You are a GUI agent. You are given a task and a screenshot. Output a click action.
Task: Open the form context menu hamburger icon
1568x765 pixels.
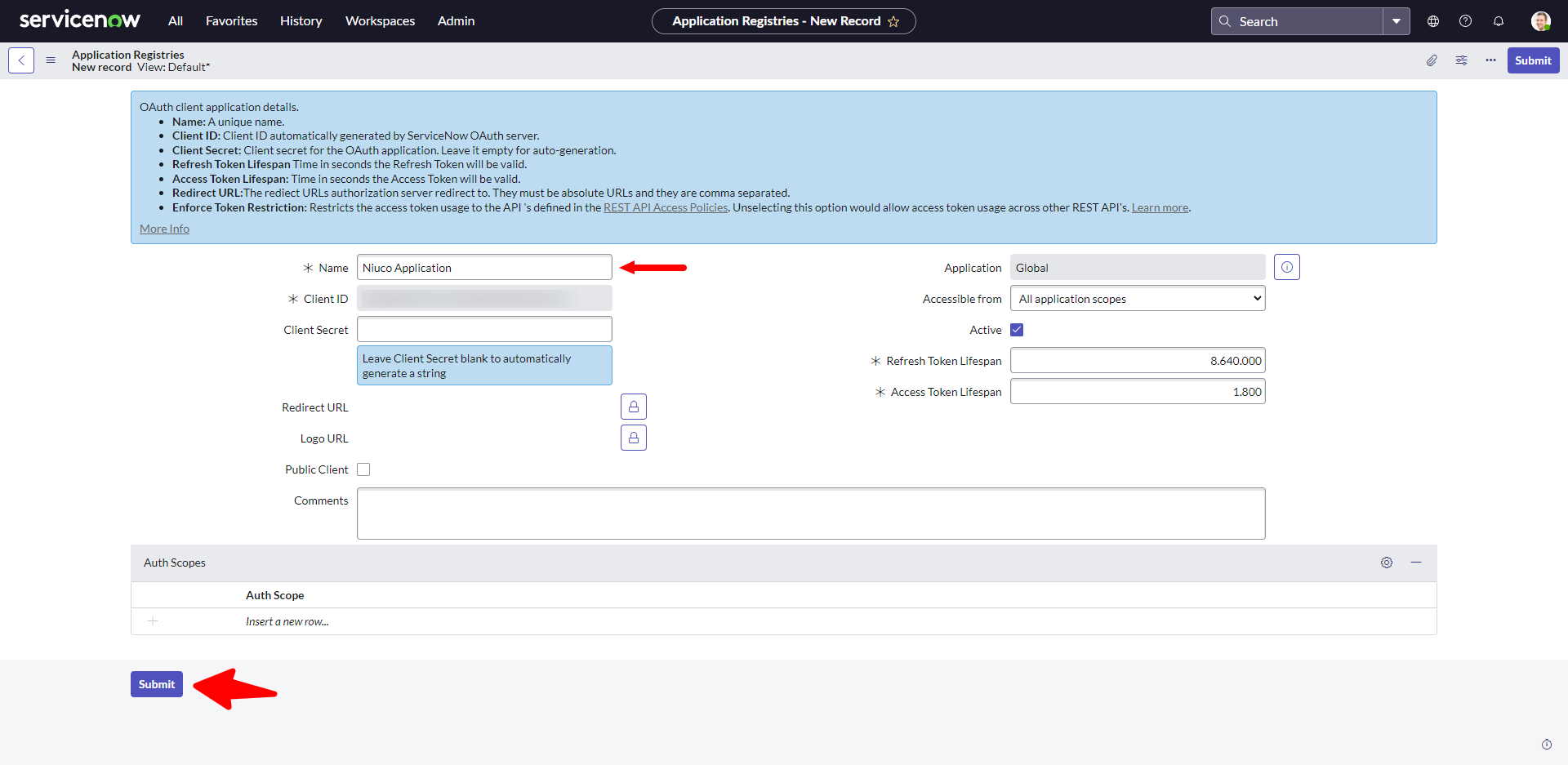point(51,60)
